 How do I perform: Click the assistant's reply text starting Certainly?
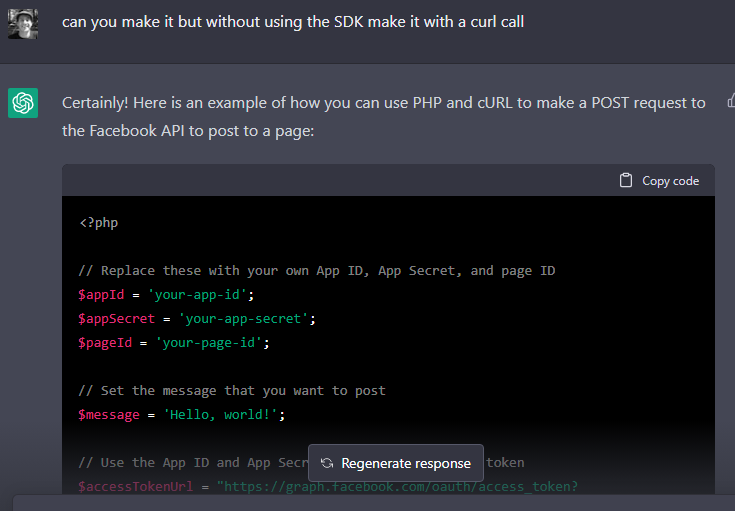click(383, 117)
